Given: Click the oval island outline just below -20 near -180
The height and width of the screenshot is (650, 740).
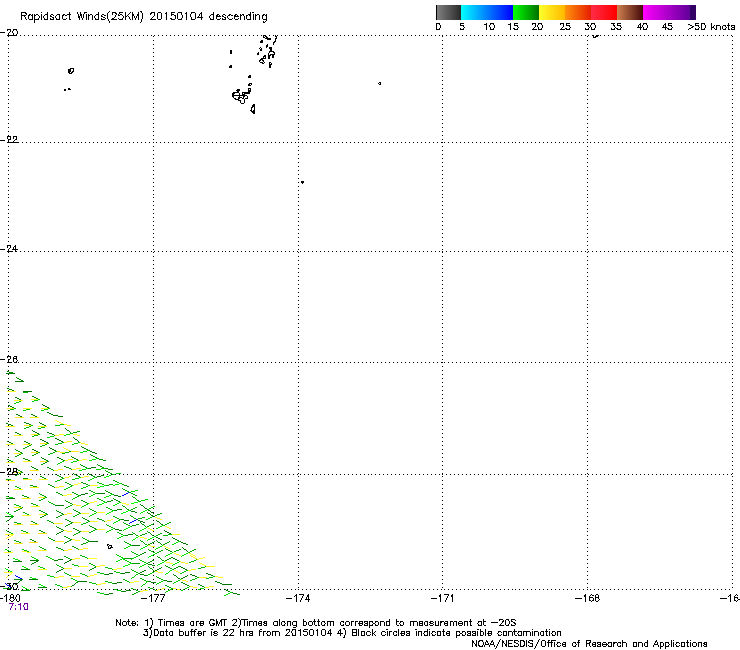Looking at the screenshot, I should 71,71.
